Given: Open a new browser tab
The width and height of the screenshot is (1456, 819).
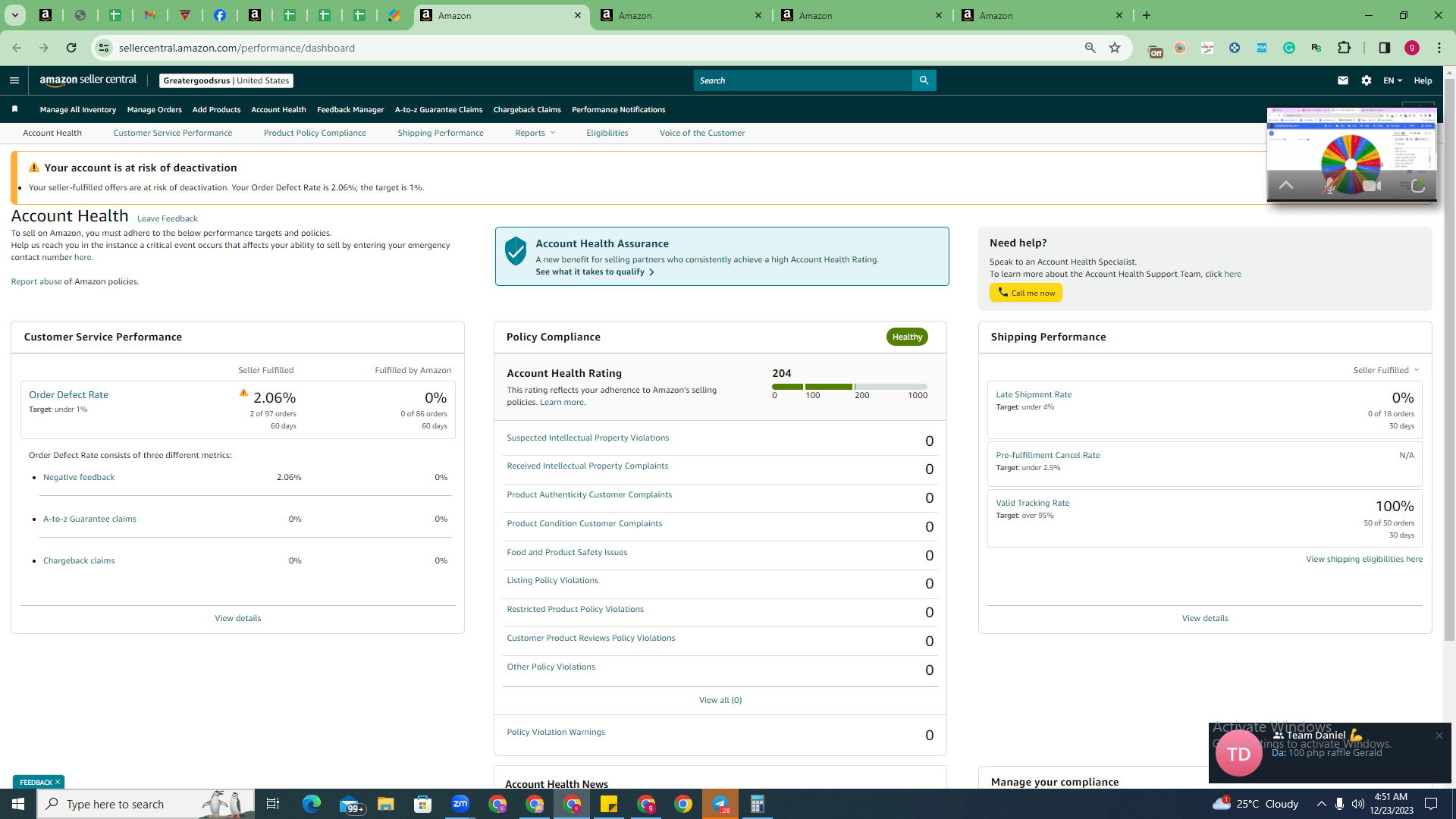Looking at the screenshot, I should tap(1147, 15).
